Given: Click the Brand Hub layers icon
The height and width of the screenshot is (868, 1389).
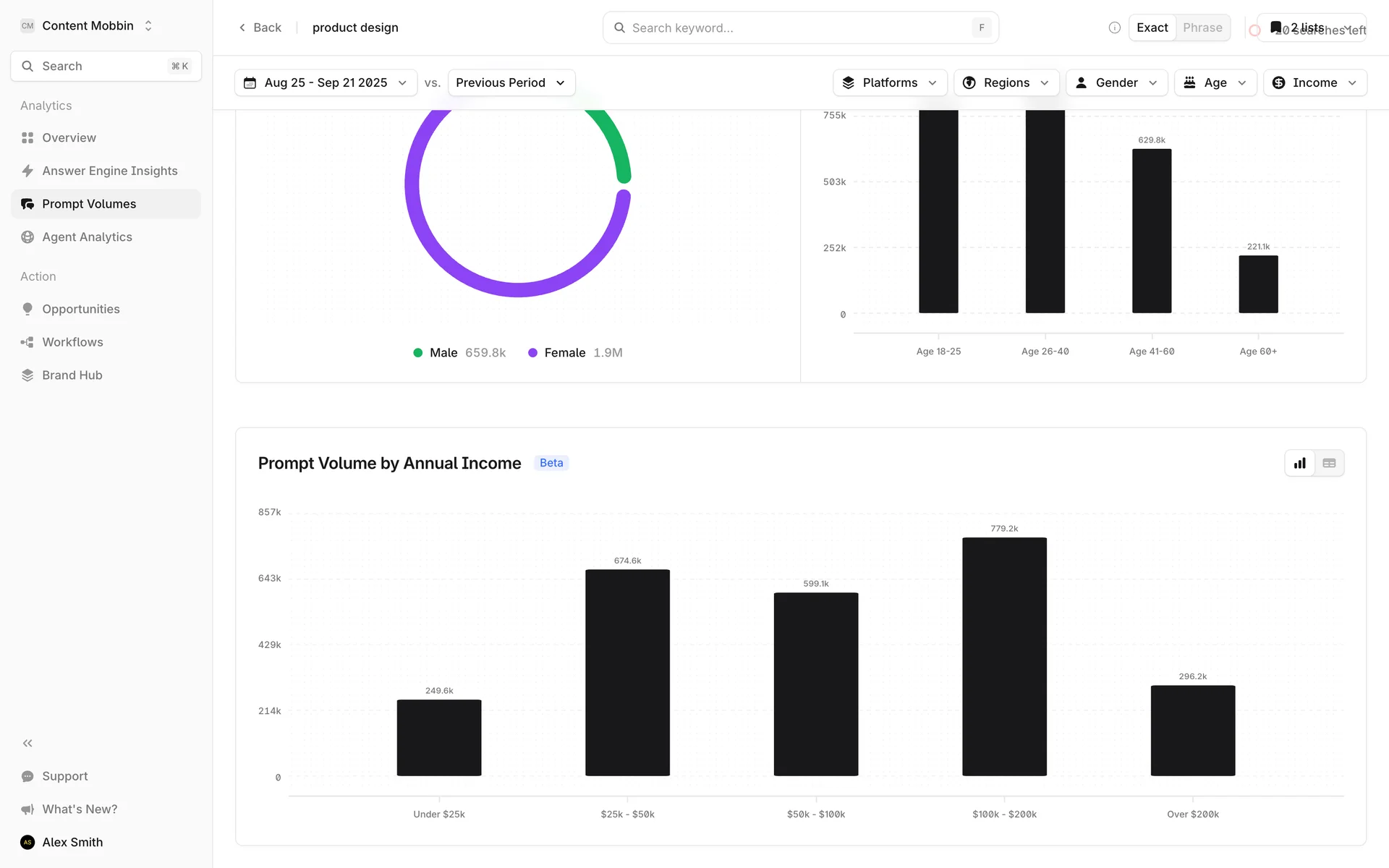Looking at the screenshot, I should (x=27, y=375).
